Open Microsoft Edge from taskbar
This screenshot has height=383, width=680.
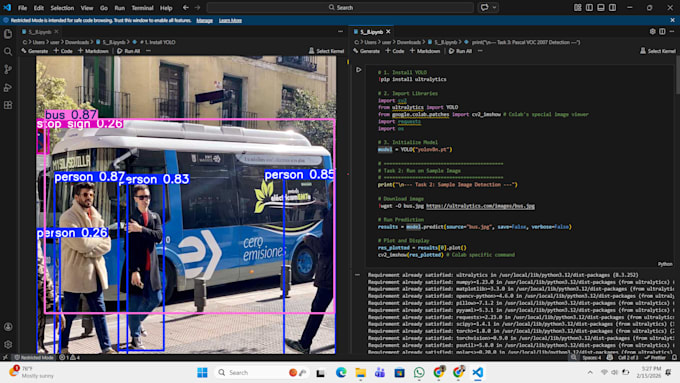click(341, 372)
